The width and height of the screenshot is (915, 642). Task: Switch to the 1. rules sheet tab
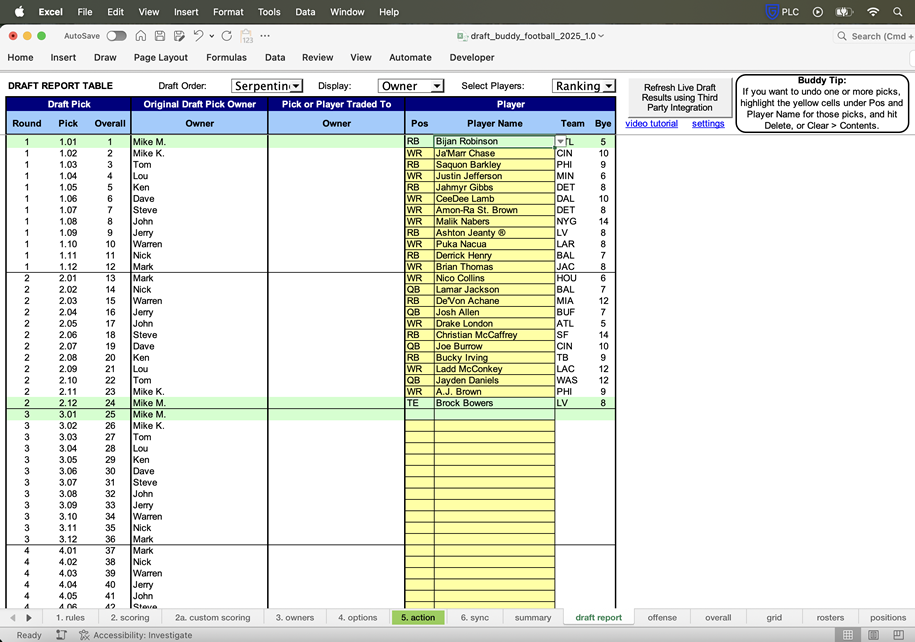70,617
